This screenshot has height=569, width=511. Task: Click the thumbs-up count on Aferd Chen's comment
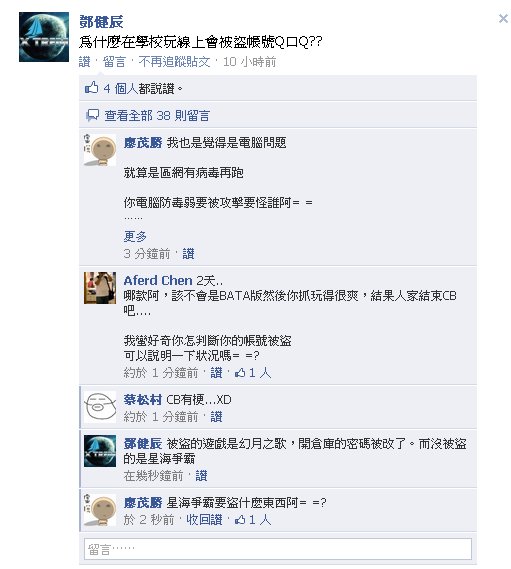pyautogui.click(x=253, y=373)
